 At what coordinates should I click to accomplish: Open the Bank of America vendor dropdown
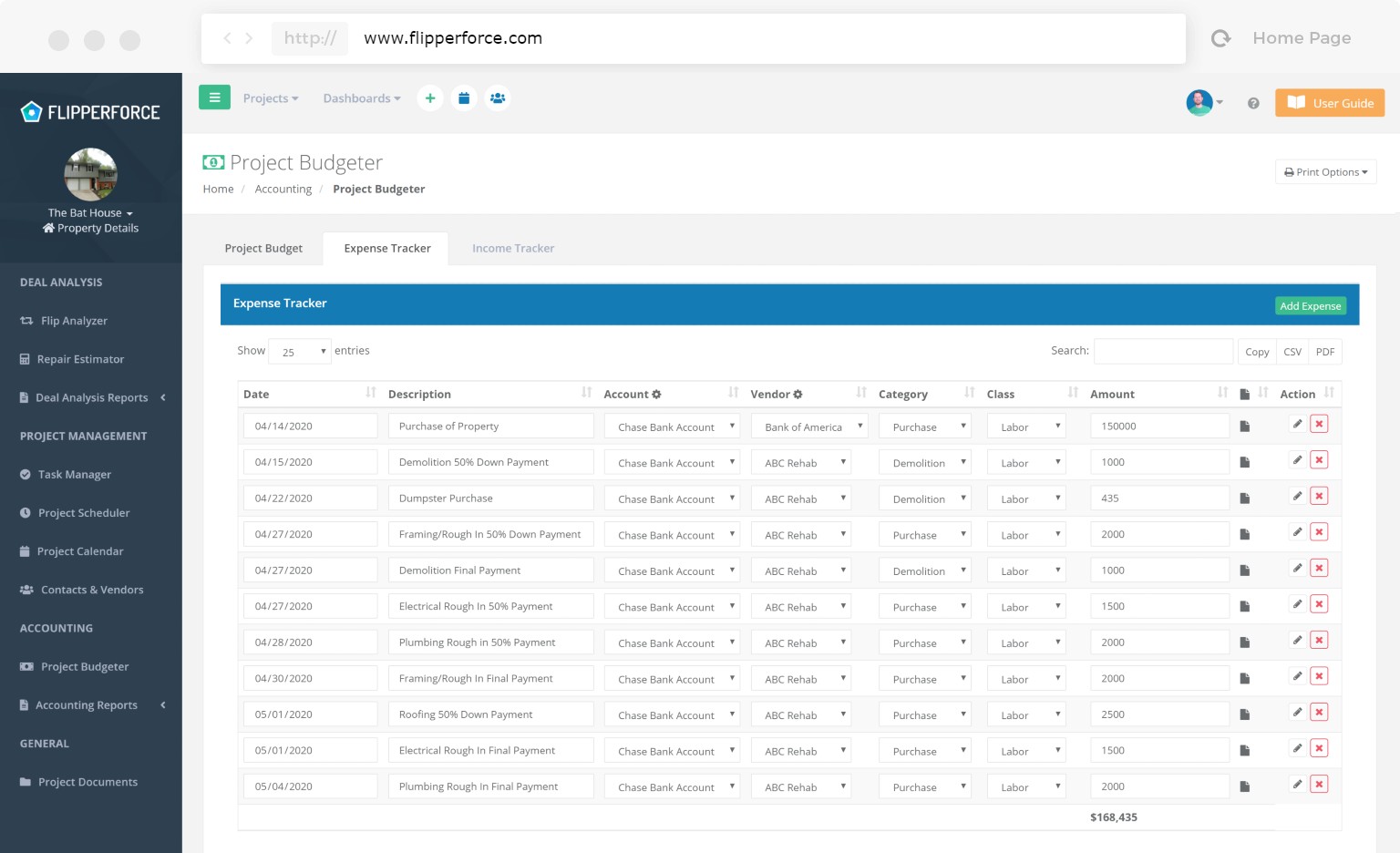tap(809, 426)
